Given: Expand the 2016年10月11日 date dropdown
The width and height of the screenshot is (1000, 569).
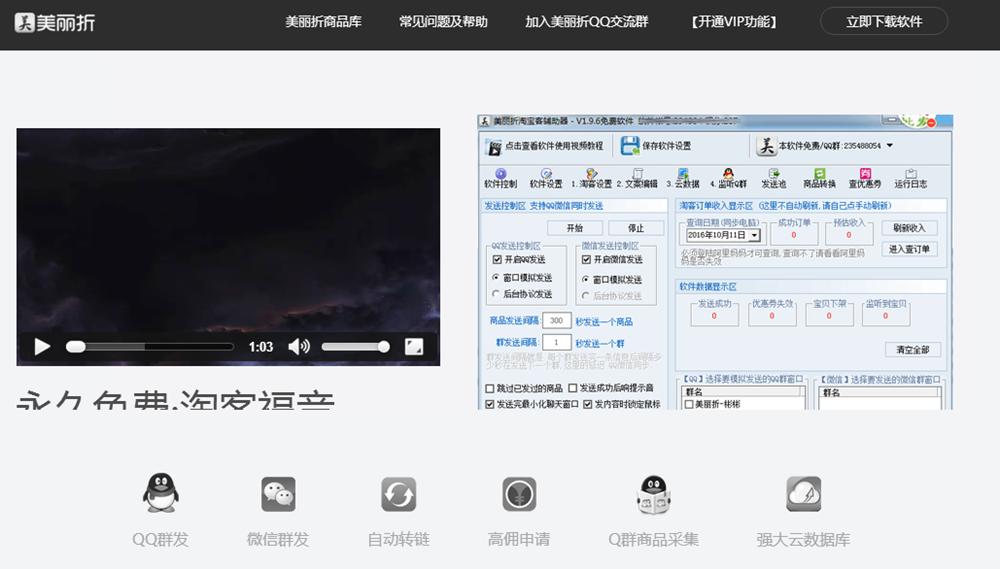Looking at the screenshot, I should pos(754,235).
